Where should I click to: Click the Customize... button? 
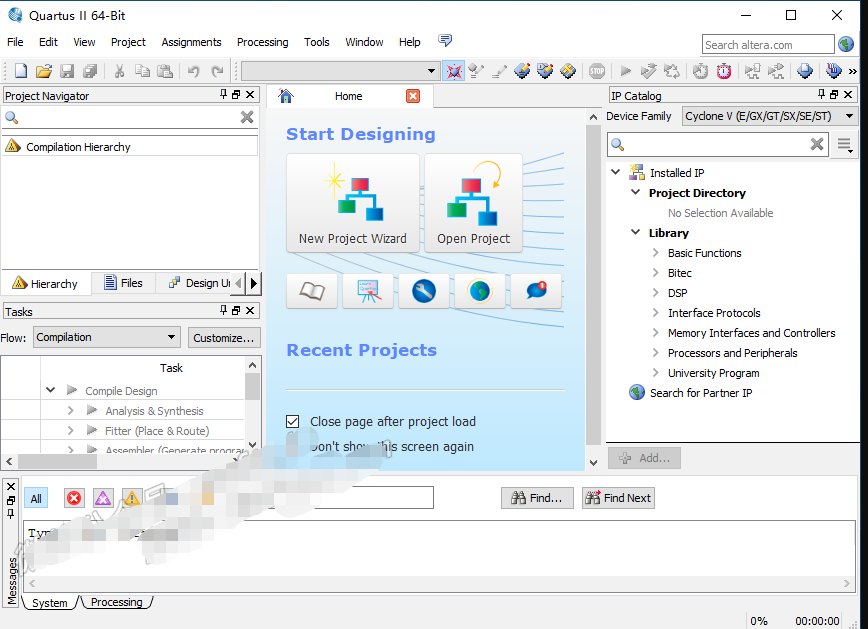224,338
